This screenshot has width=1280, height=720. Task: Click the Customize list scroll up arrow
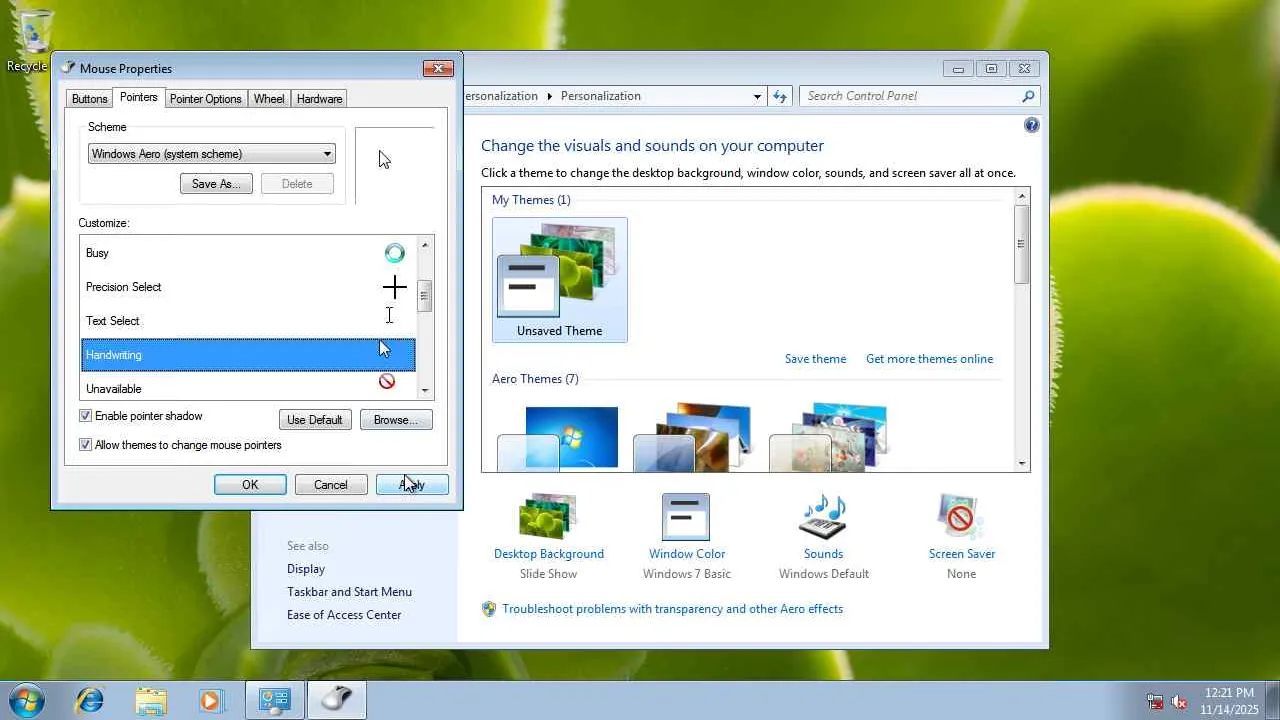[x=425, y=245]
